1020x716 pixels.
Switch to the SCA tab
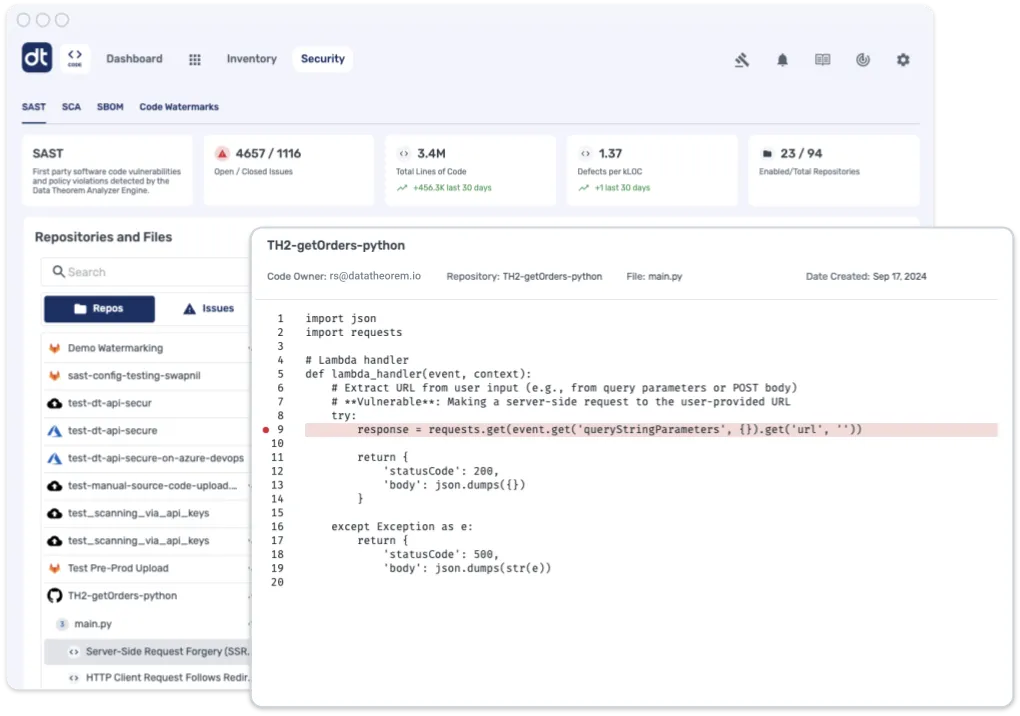71,107
